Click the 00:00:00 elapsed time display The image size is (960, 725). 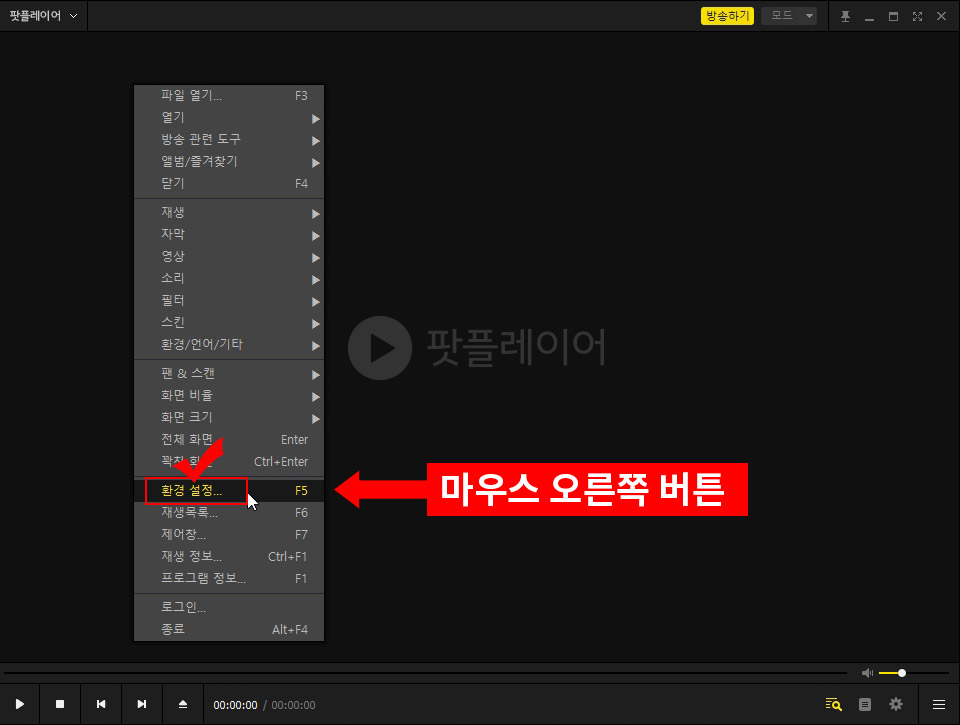coord(235,705)
